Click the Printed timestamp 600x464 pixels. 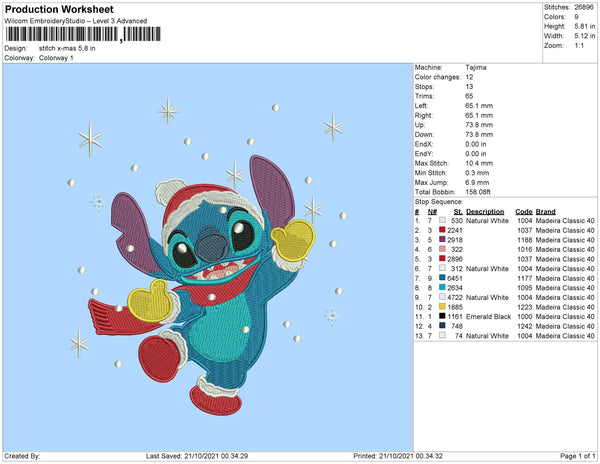[398, 456]
